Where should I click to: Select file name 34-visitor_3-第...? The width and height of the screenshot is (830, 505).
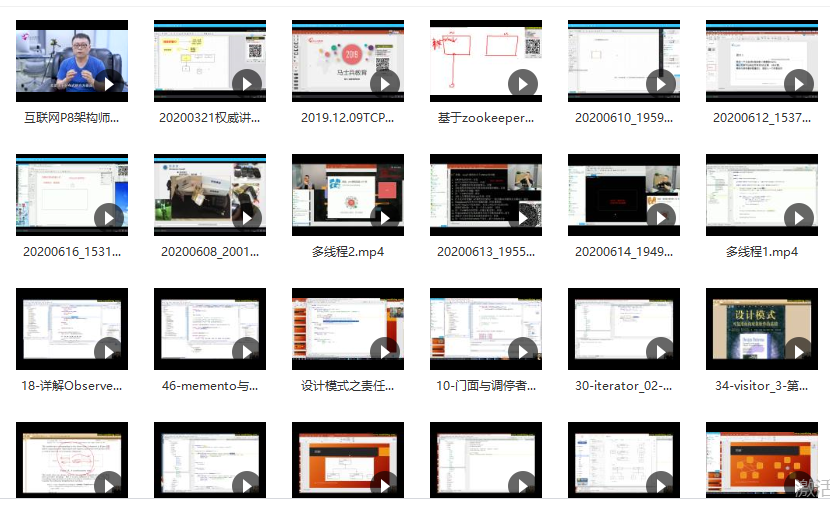(762, 386)
